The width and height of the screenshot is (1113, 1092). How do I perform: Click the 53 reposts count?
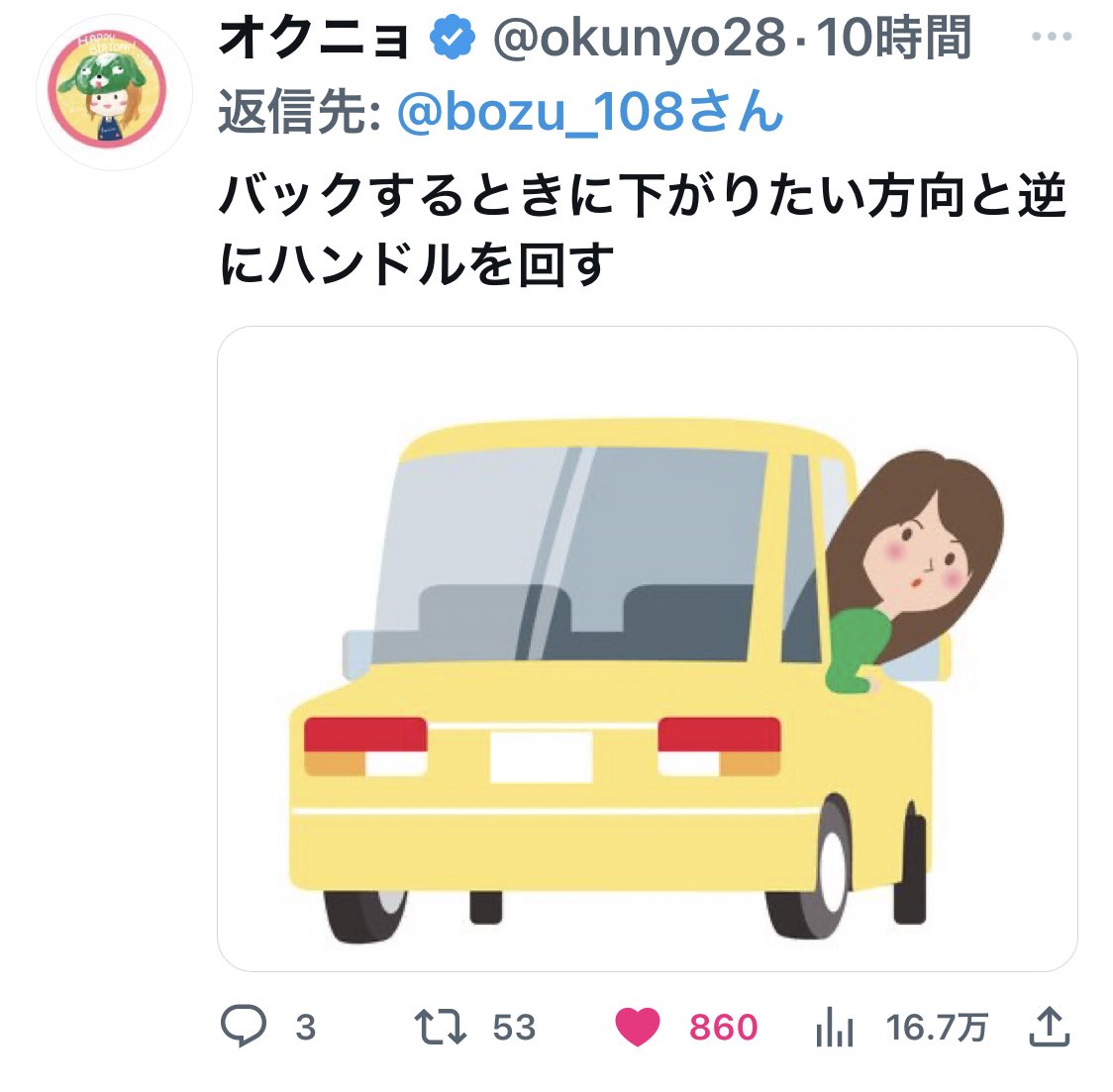click(x=514, y=1028)
